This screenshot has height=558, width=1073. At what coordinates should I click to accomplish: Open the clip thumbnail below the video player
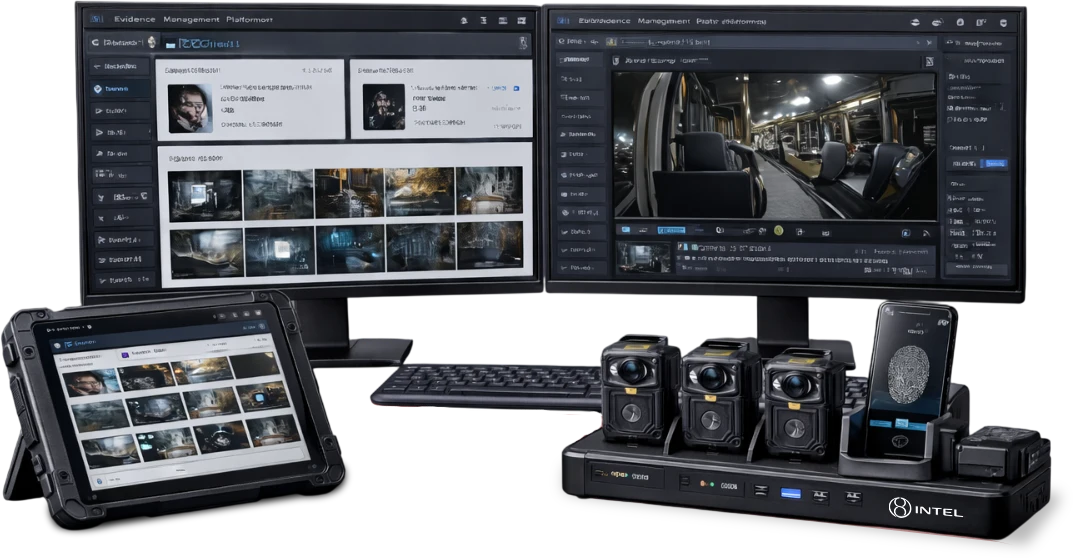pyautogui.click(x=643, y=257)
